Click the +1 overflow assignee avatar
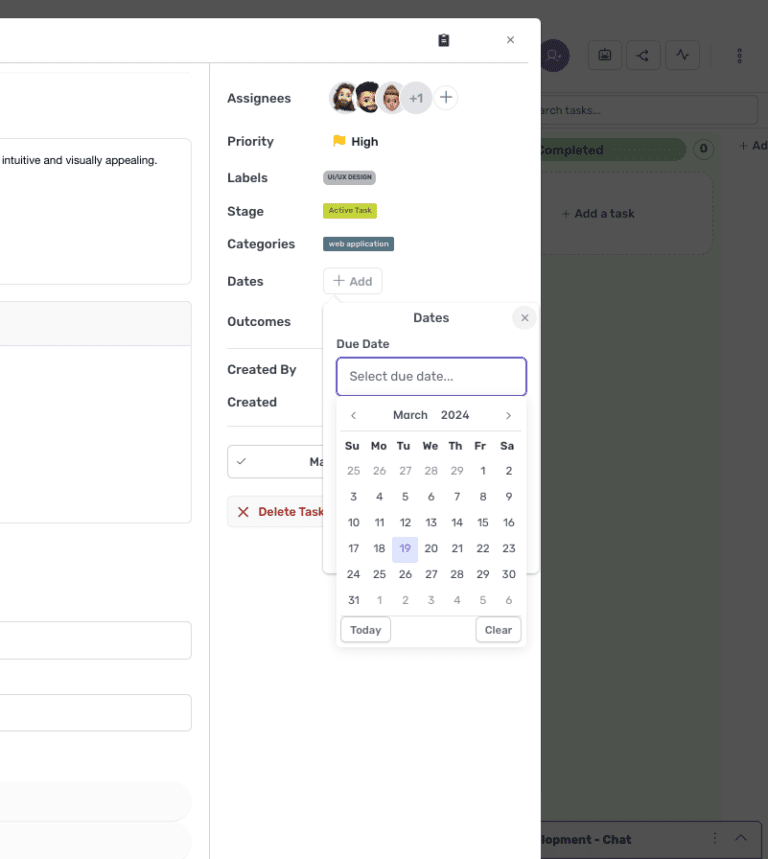Viewport: 768px width, 859px height. point(417,97)
